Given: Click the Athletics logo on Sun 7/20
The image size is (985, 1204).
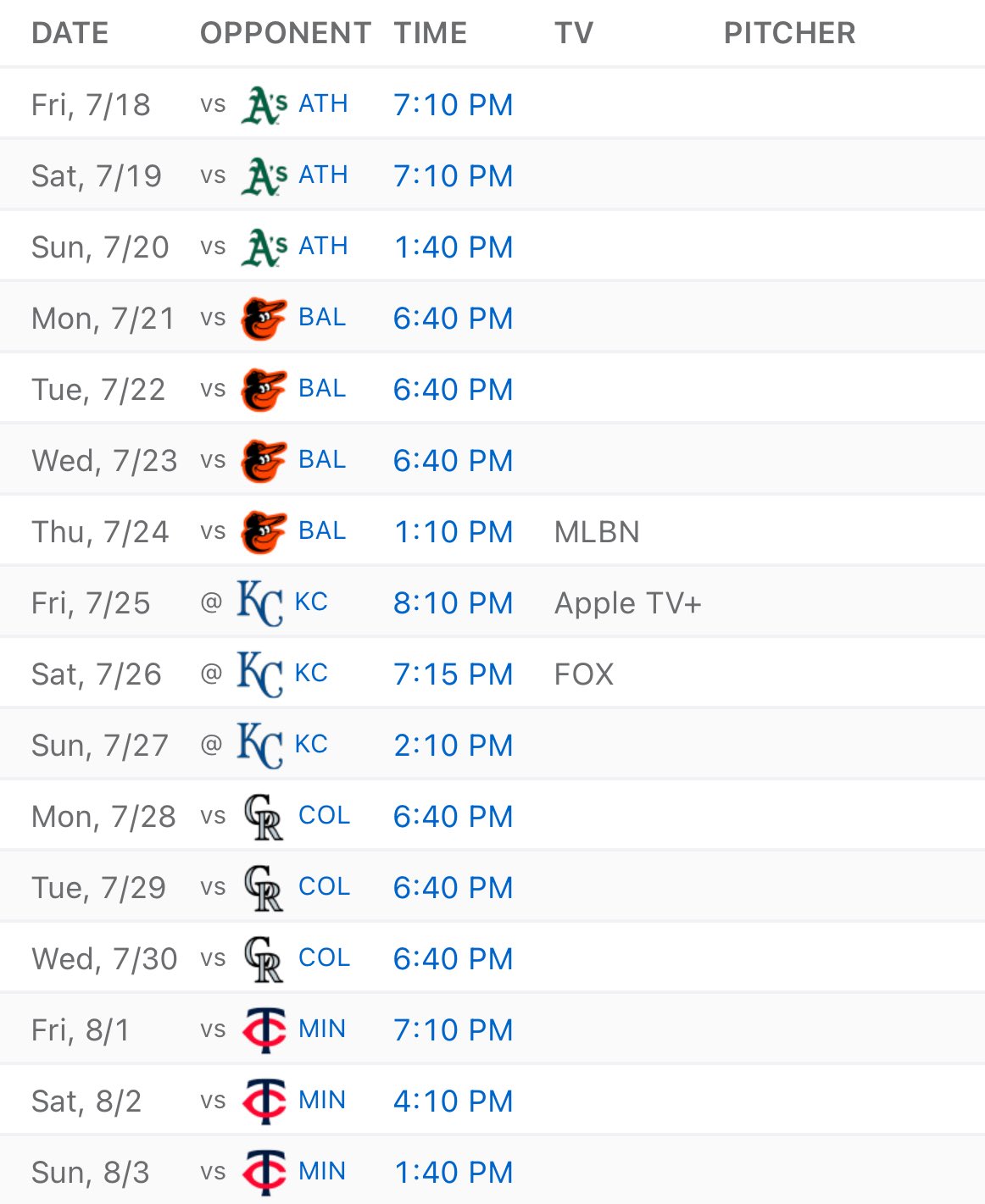Looking at the screenshot, I should [x=264, y=247].
